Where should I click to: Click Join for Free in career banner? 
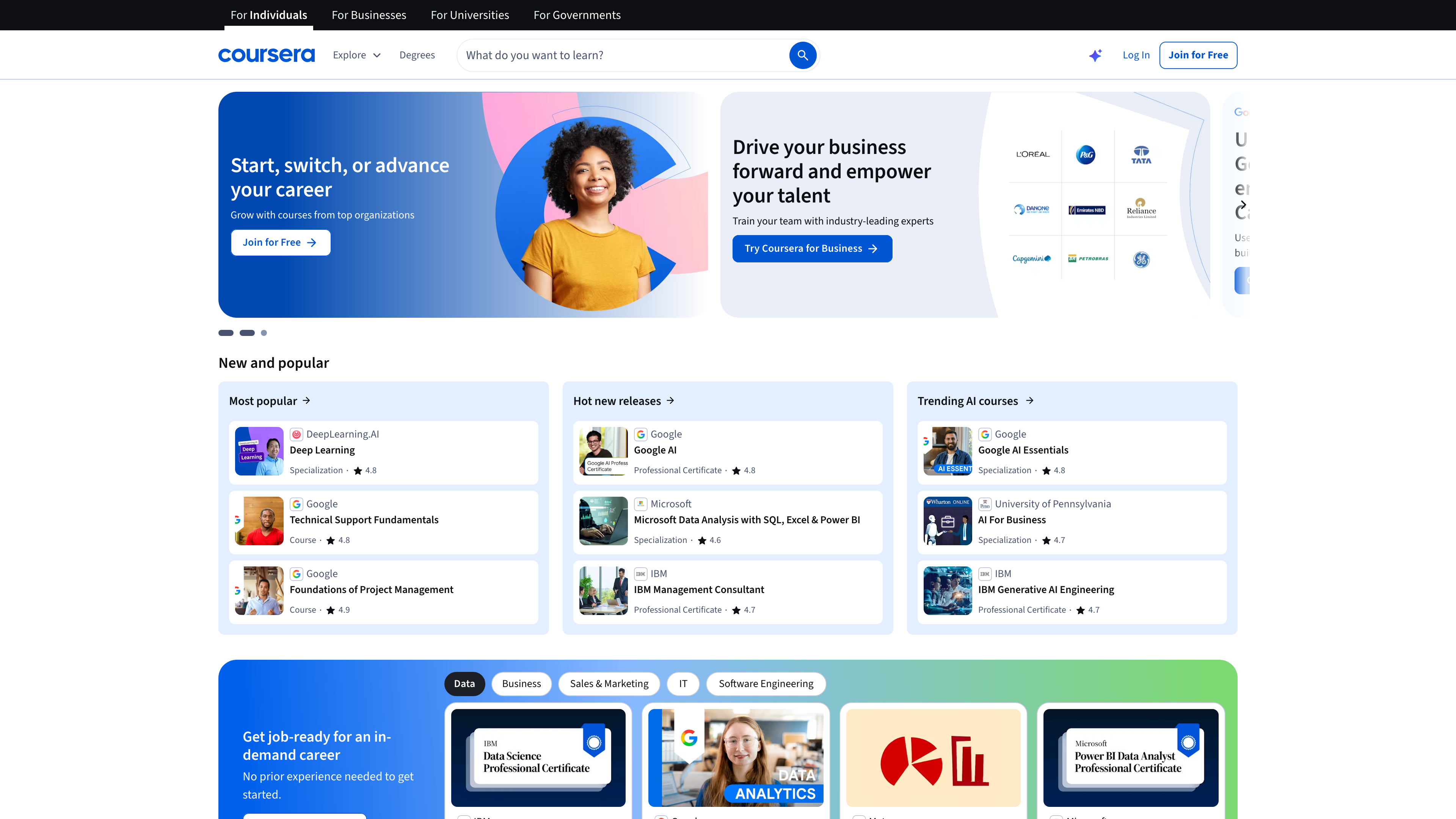pyautogui.click(x=280, y=243)
